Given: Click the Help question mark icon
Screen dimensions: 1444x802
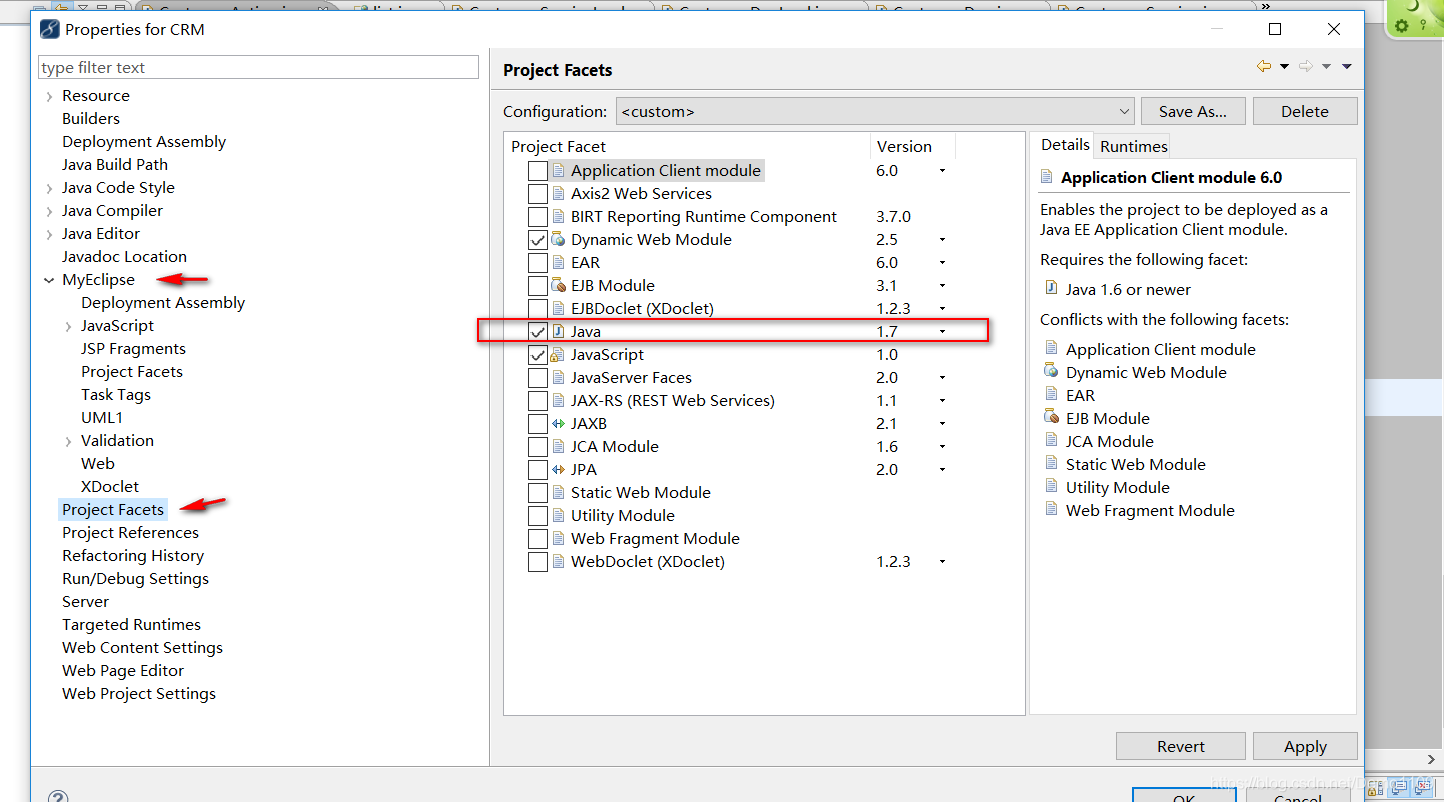Looking at the screenshot, I should pos(59,797).
